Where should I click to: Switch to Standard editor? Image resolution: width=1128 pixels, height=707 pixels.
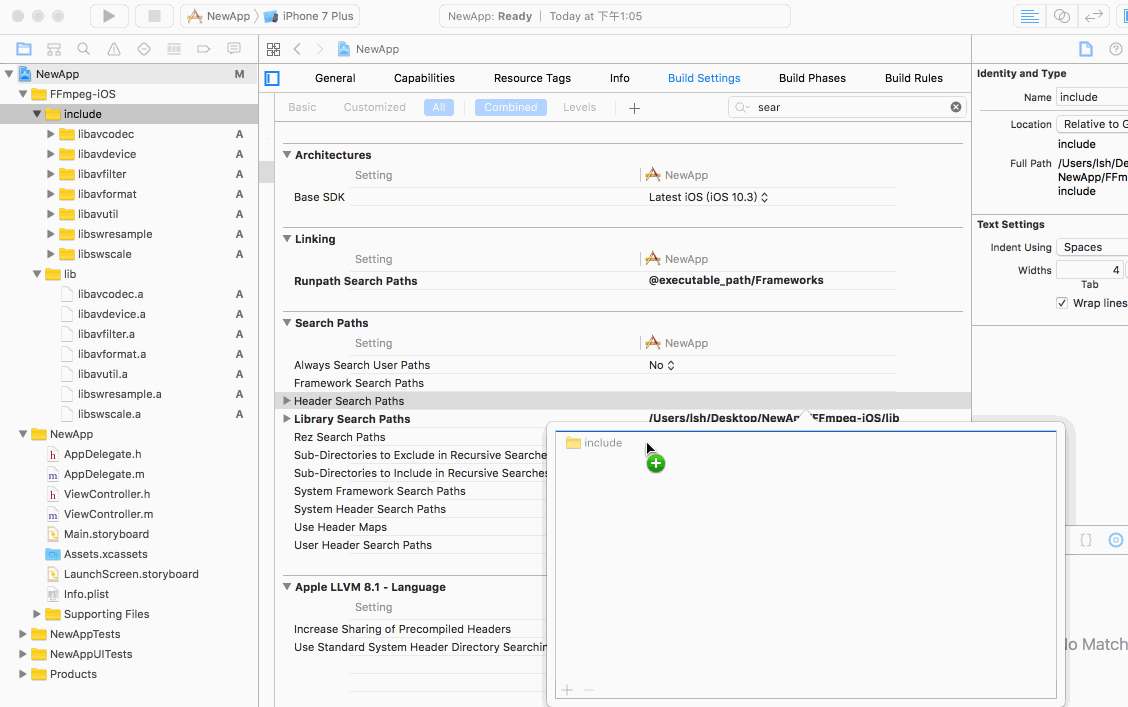[x=1029, y=16]
